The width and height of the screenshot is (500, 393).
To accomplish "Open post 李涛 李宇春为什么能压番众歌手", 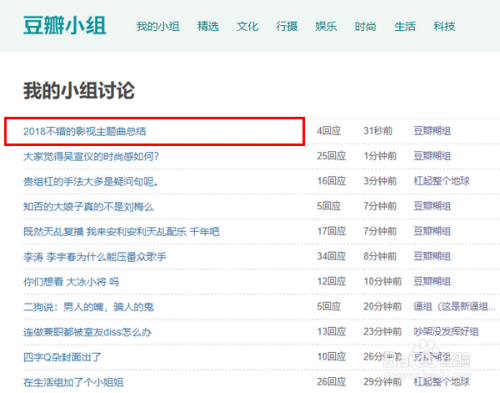I will pos(95,257).
